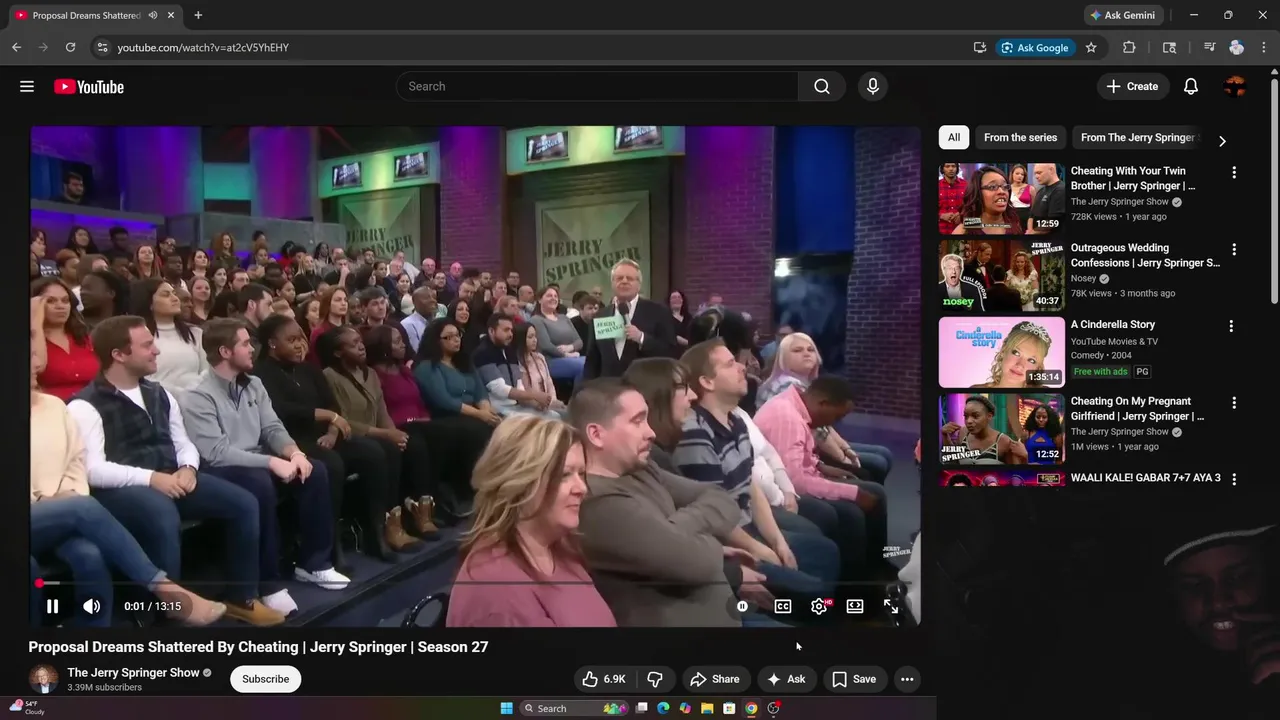Screen dimensions: 1280x720
Task: Go to the YouTube home logo
Action: tap(89, 87)
